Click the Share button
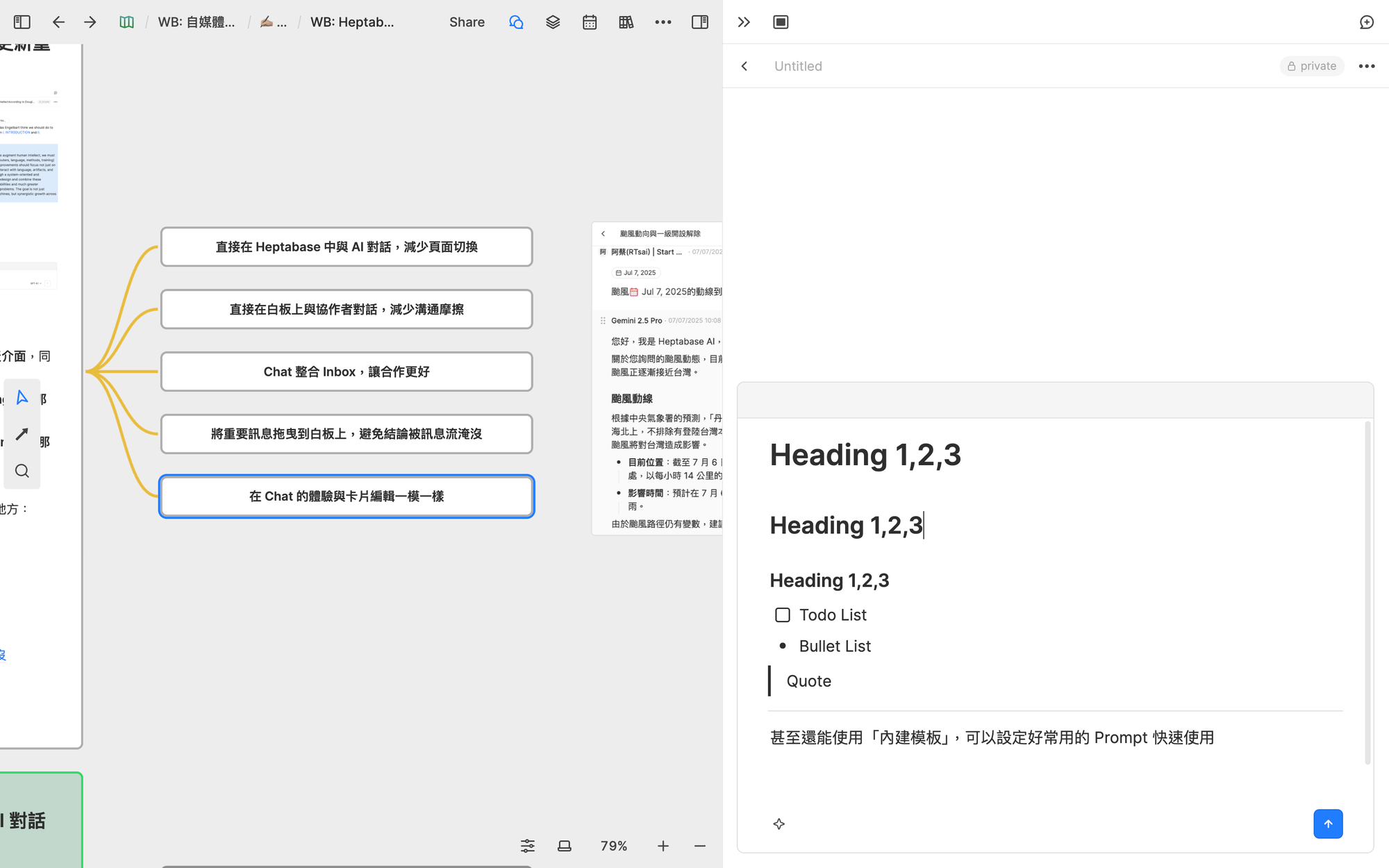The width and height of the screenshot is (1389, 868). (x=467, y=22)
